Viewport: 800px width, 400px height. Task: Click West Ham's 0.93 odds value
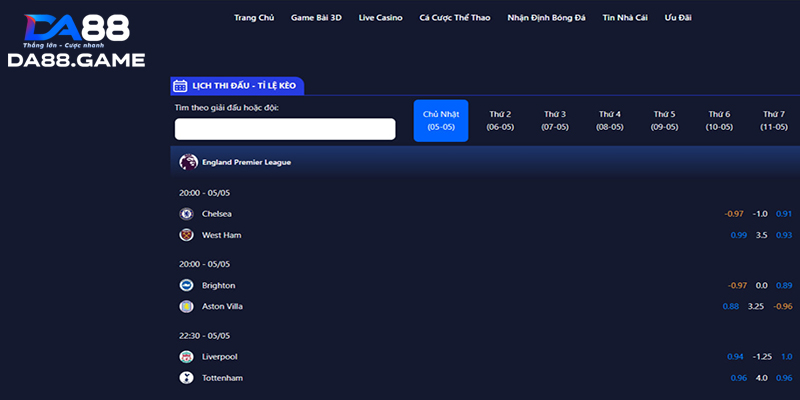click(784, 235)
